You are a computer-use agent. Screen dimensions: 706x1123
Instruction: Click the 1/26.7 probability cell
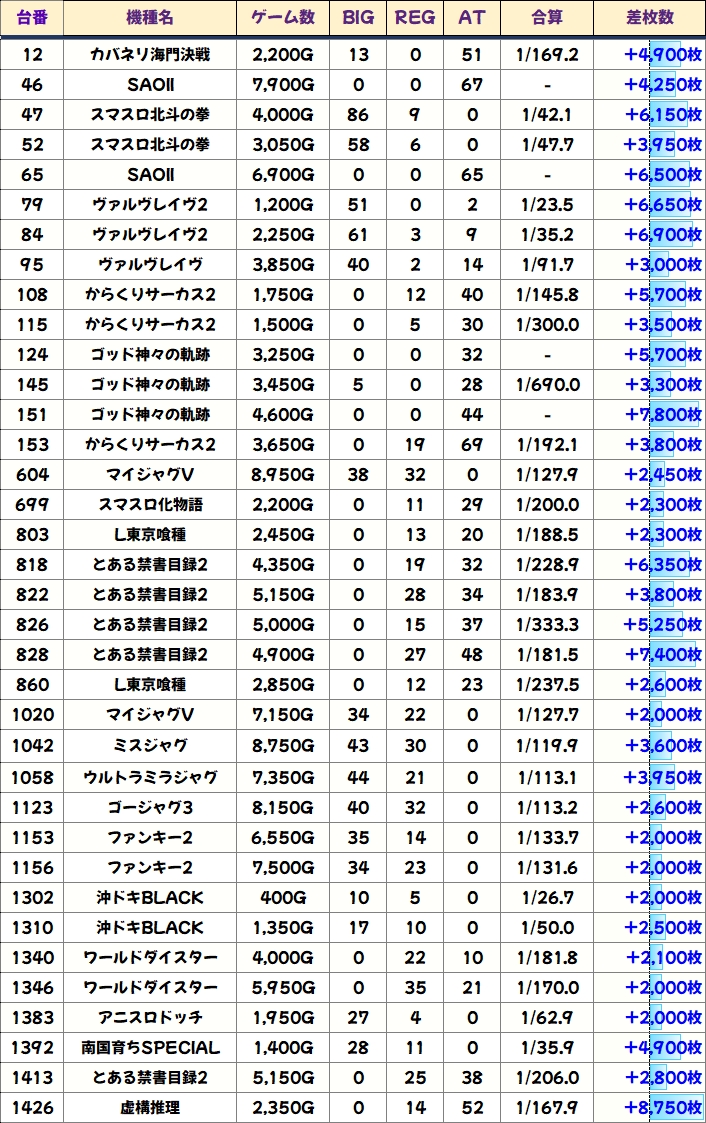[547, 898]
